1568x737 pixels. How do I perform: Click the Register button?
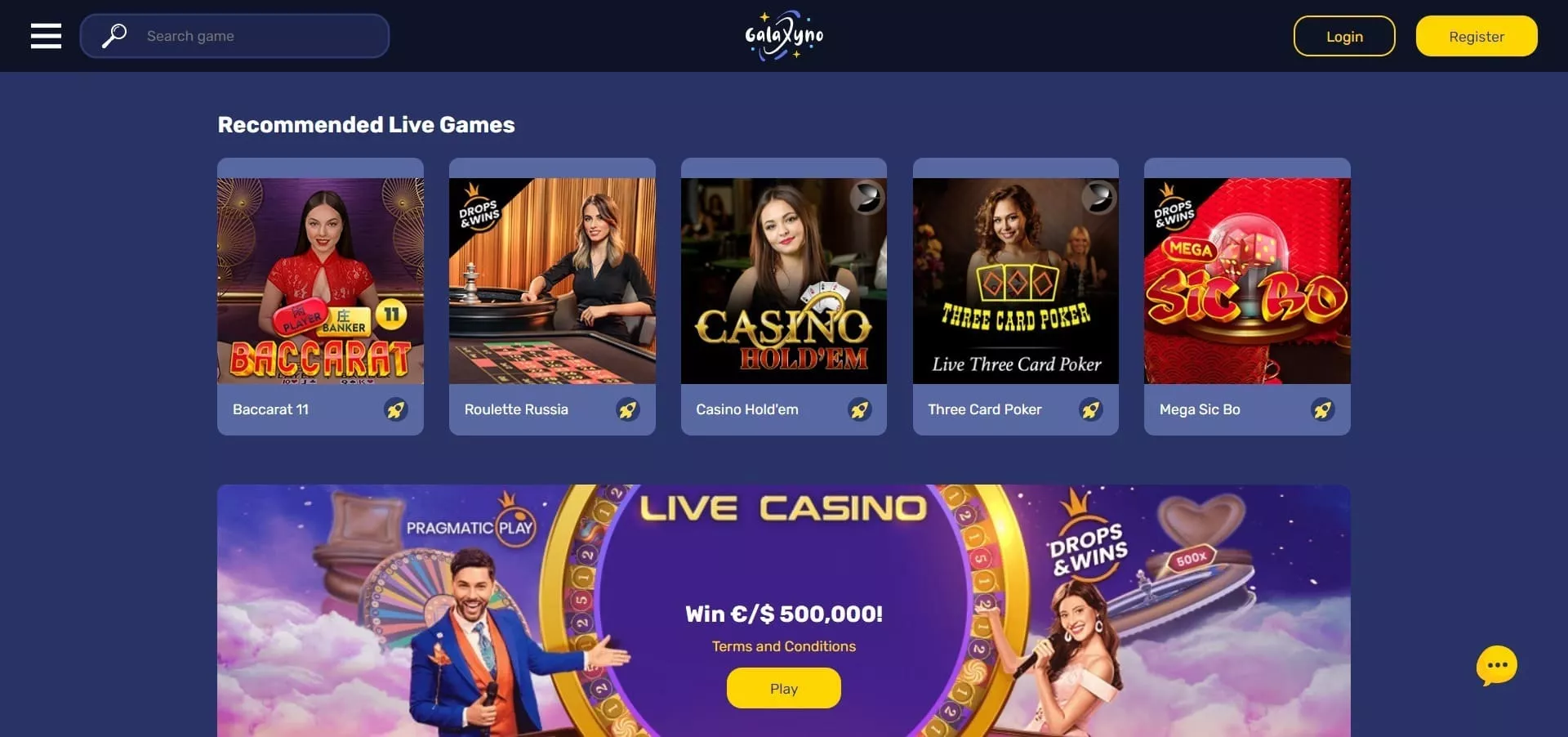tap(1477, 36)
